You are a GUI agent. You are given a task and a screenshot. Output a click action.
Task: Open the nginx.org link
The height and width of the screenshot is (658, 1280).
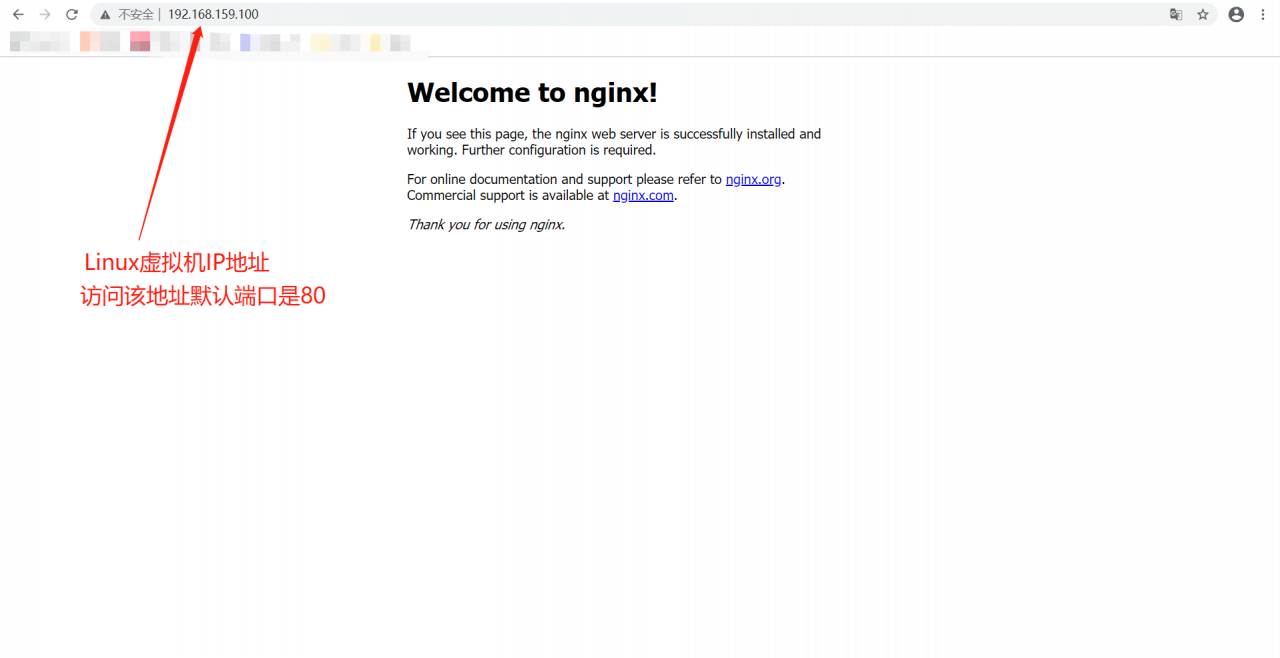point(753,180)
